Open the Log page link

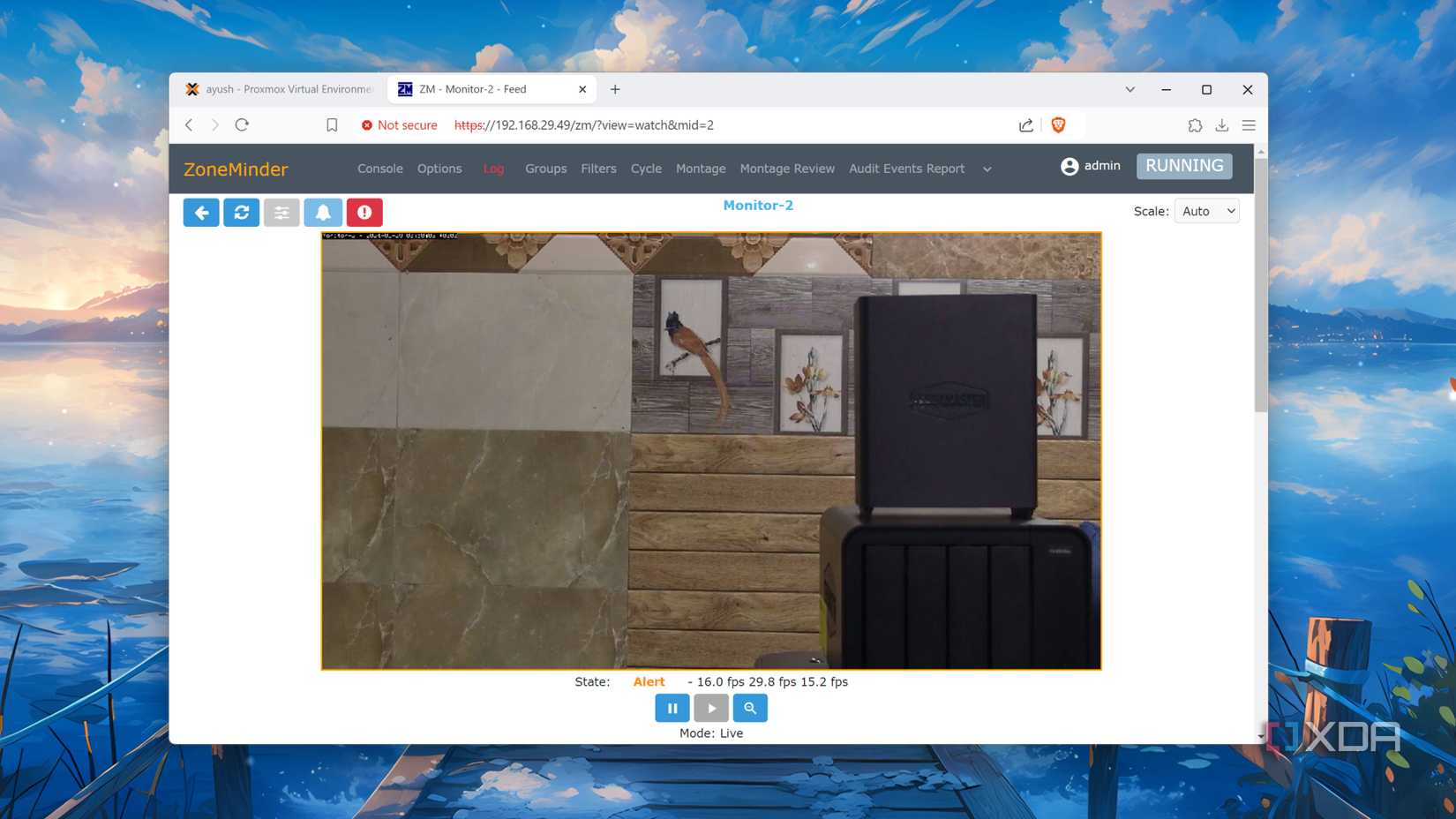click(492, 169)
